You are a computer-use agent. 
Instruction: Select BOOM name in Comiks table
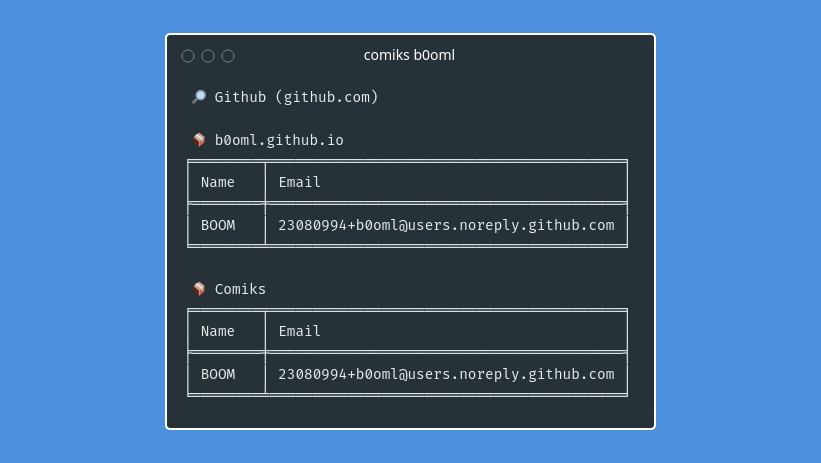pos(218,374)
